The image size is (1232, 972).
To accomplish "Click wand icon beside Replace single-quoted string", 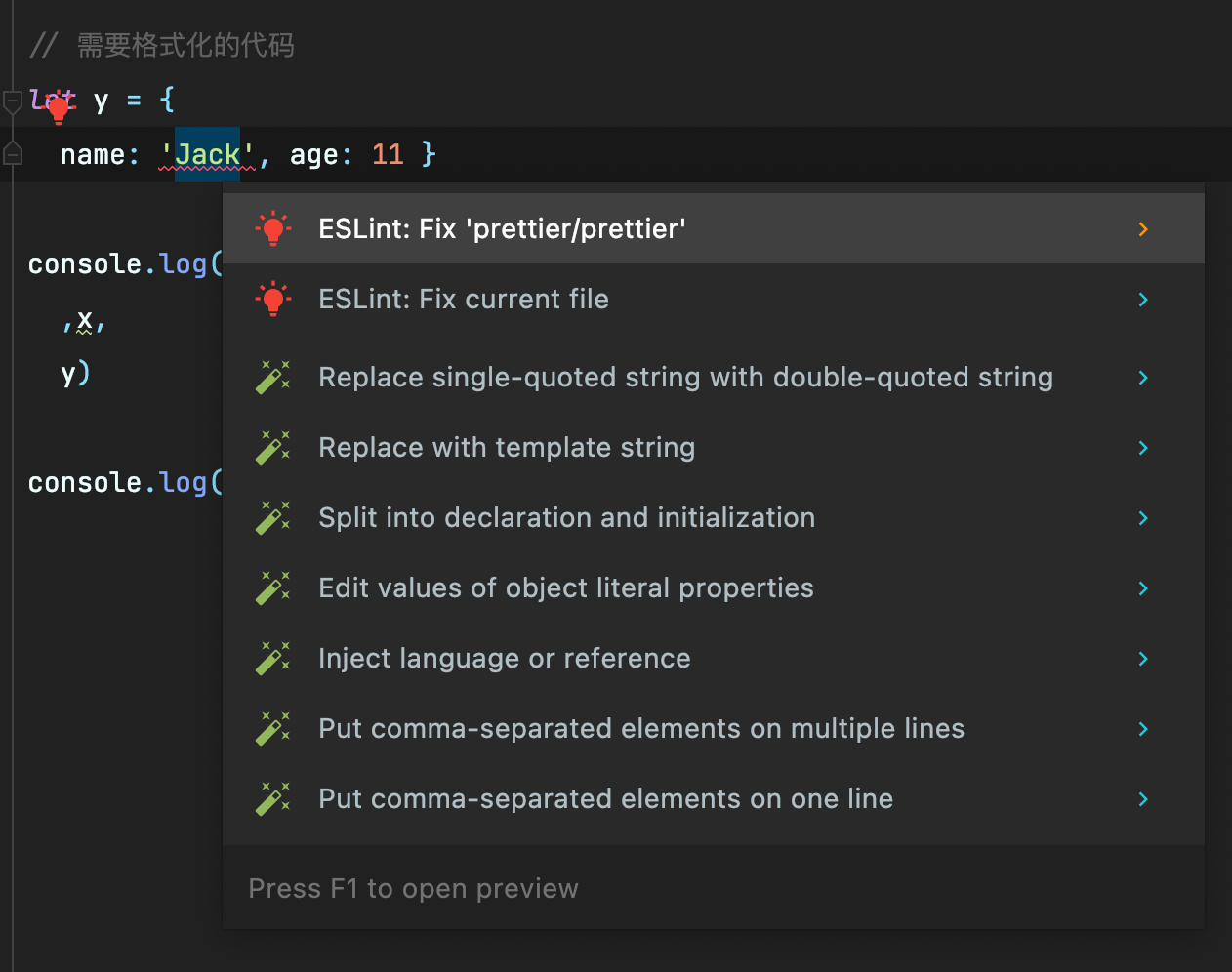I will [273, 377].
